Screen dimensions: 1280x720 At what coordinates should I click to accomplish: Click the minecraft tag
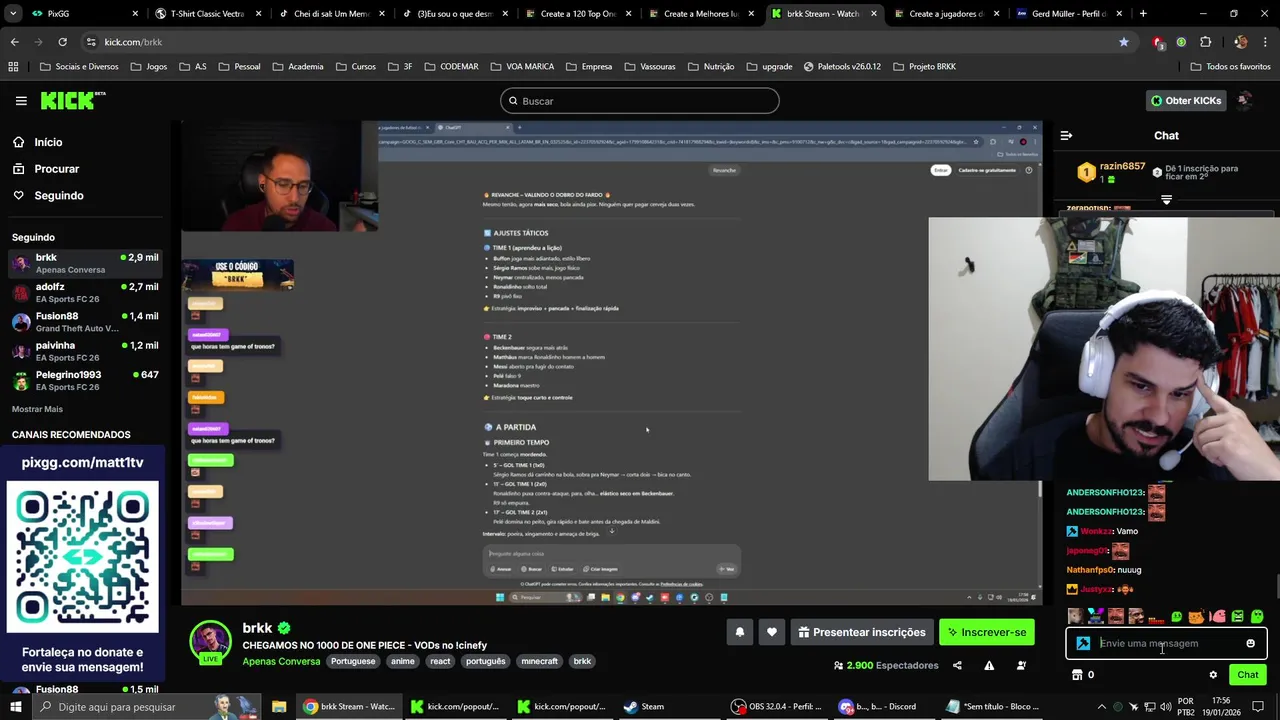pos(539,661)
